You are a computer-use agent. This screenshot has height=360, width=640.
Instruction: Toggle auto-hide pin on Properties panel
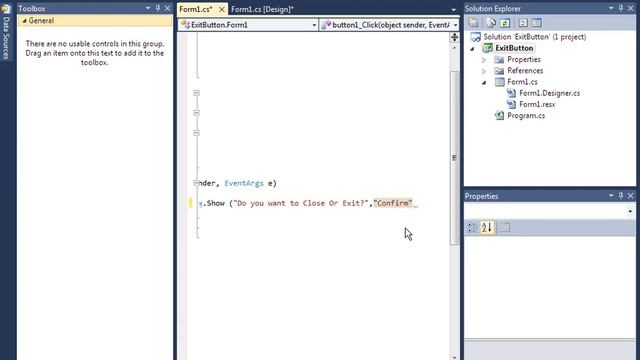[x=621, y=196]
